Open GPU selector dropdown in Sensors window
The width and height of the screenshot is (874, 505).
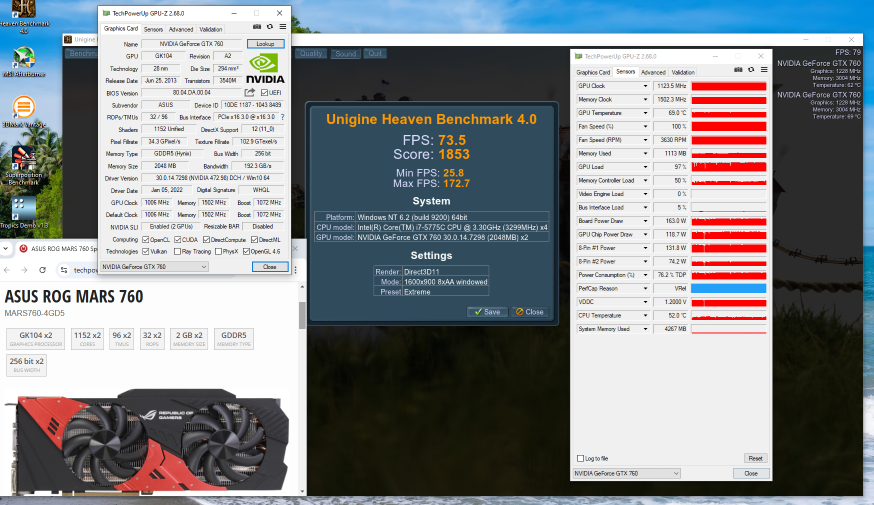click(627, 473)
